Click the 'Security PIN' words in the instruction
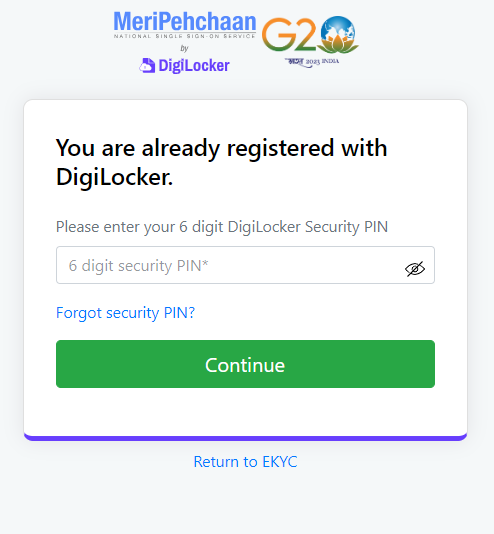The height and width of the screenshot is (534, 494). click(346, 227)
